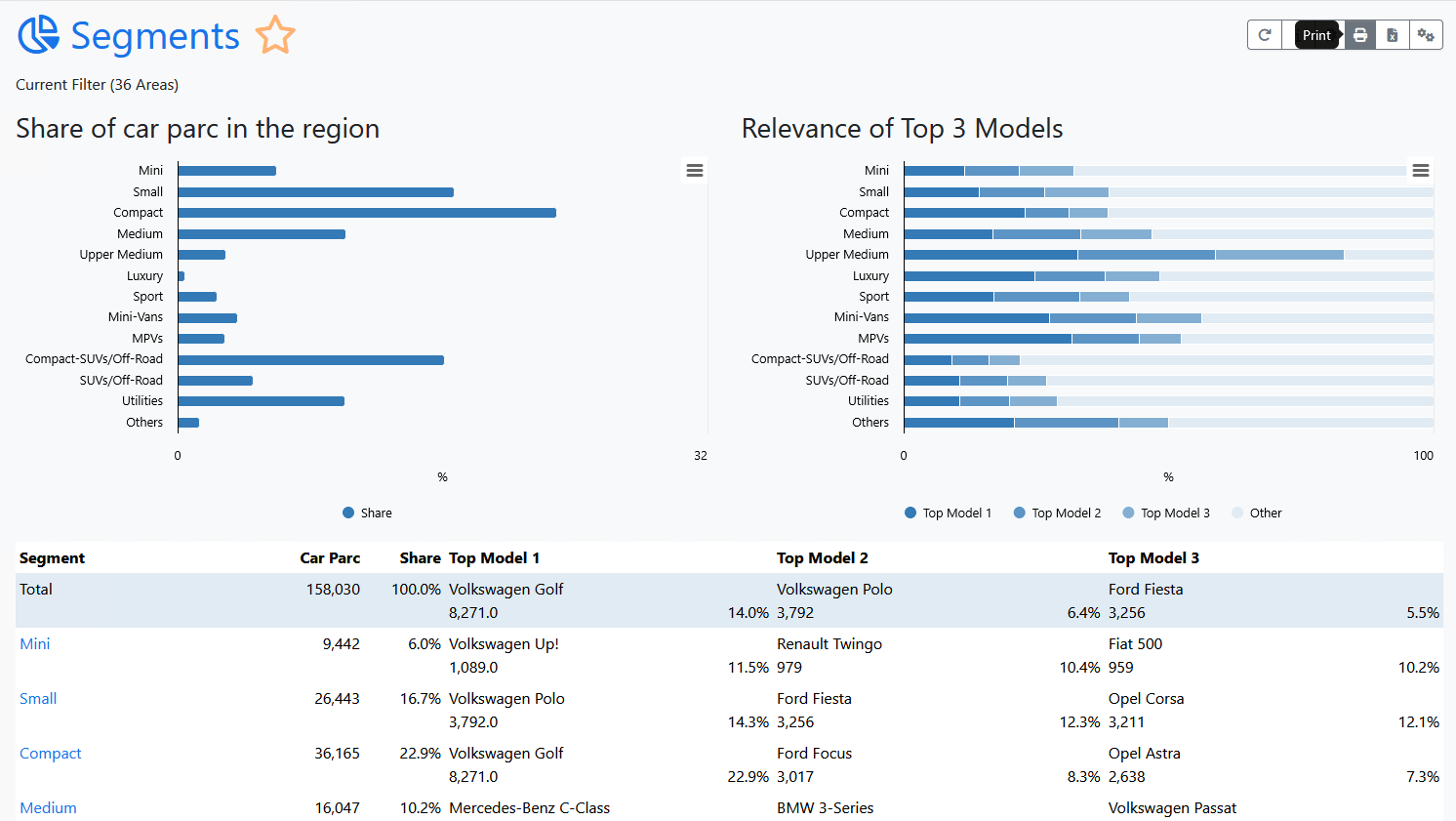Image resolution: width=1456 pixels, height=821 pixels.
Task: Click Fiat 500 in the Mini row
Action: coord(1136,644)
